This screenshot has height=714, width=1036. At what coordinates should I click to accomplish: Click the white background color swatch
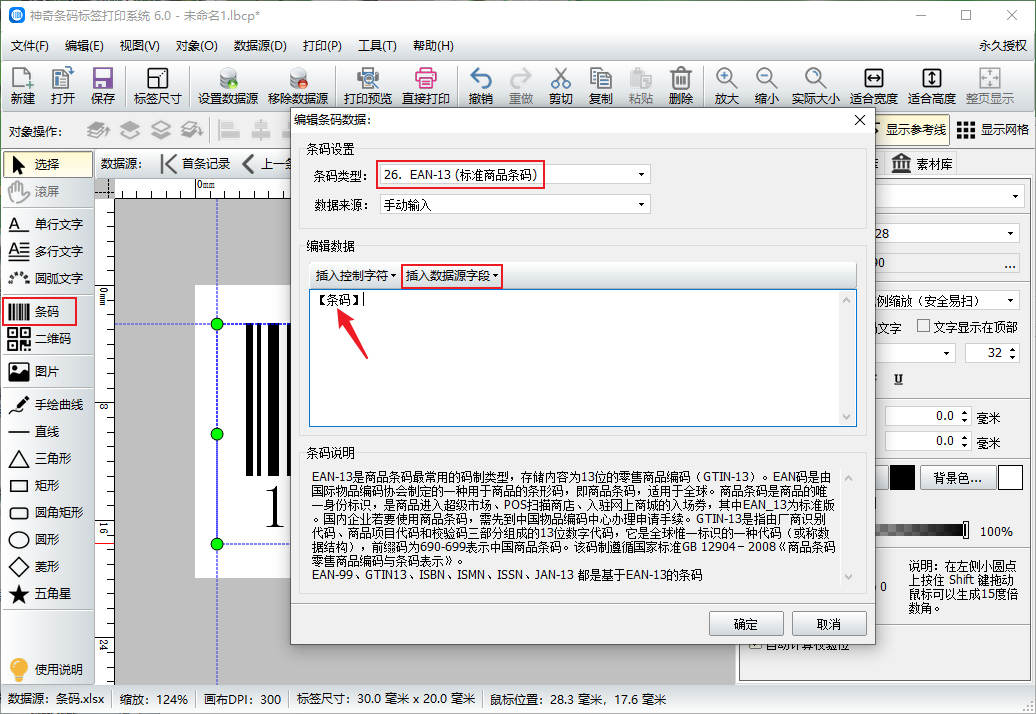click(1010, 478)
